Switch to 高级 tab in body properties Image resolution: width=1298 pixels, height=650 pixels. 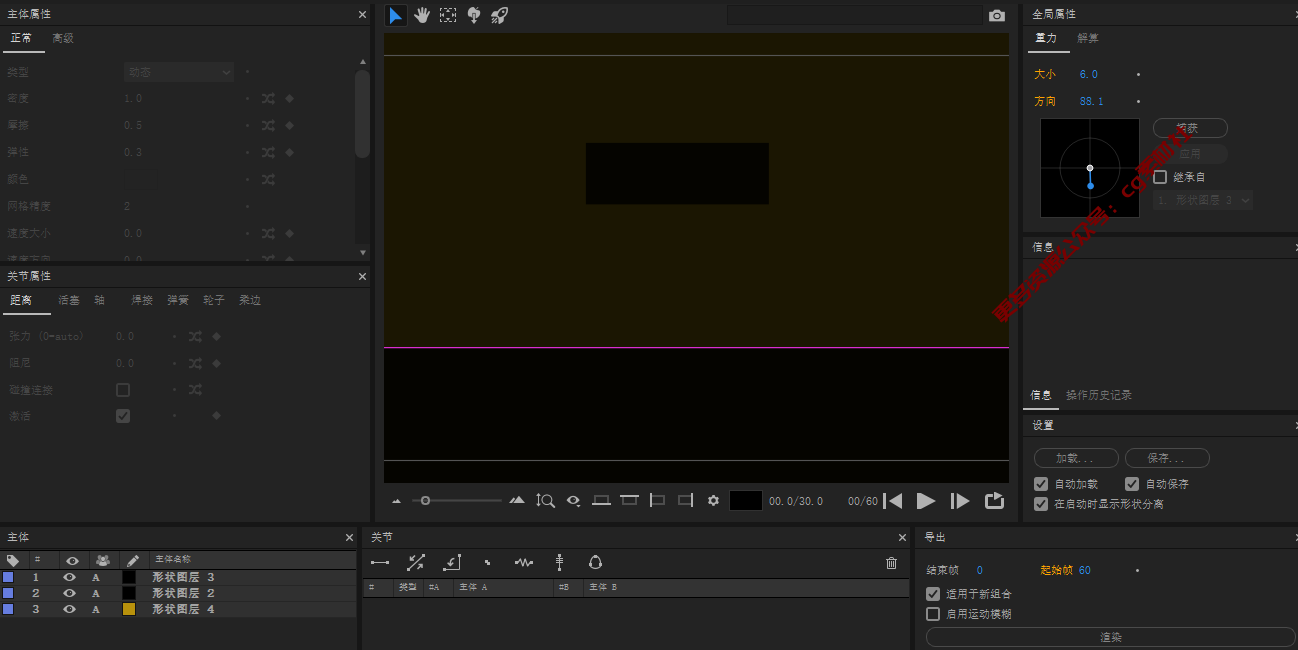(x=63, y=38)
